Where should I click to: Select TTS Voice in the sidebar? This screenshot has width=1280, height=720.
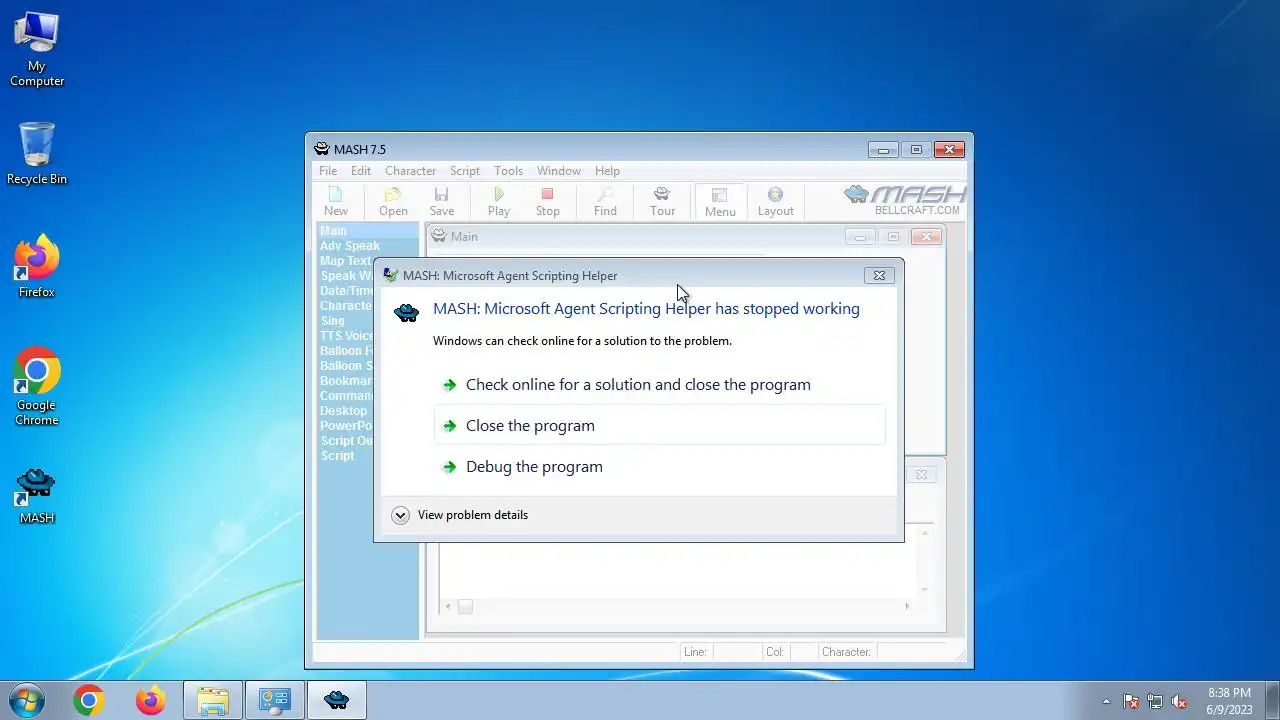[x=346, y=336]
